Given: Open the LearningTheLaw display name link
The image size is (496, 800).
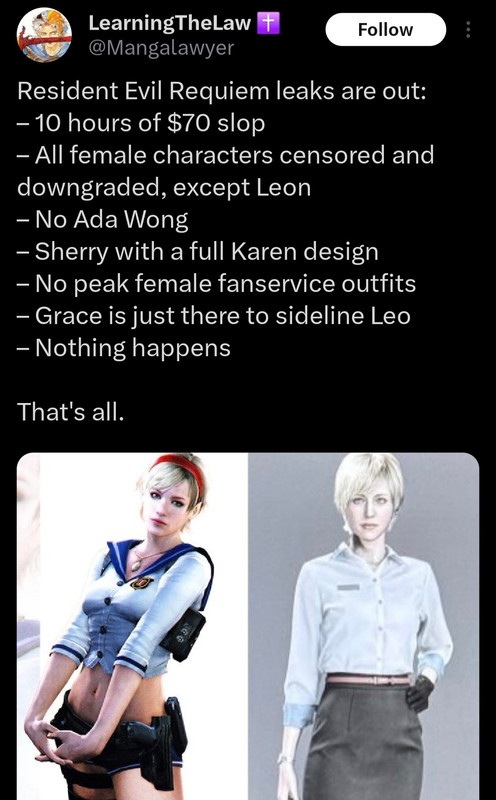Looking at the screenshot, I should (x=170, y=23).
